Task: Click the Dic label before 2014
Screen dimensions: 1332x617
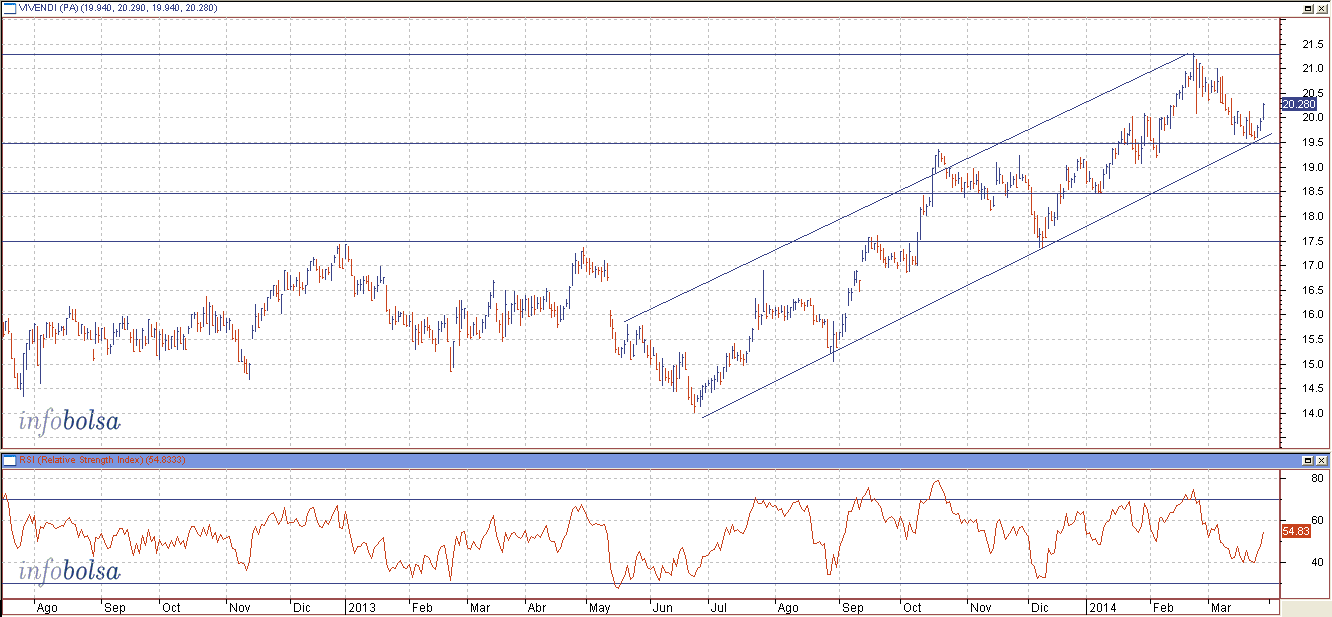Action: 1041,607
